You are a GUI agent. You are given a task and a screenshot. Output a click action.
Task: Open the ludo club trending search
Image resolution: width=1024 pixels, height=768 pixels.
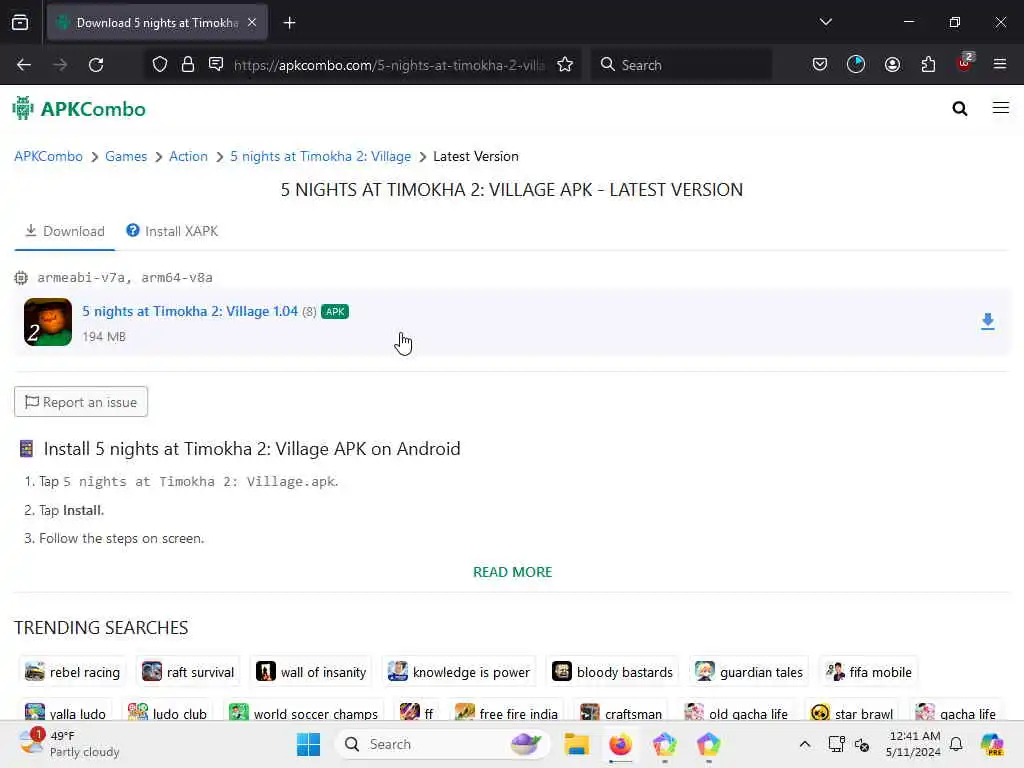[x=167, y=712]
